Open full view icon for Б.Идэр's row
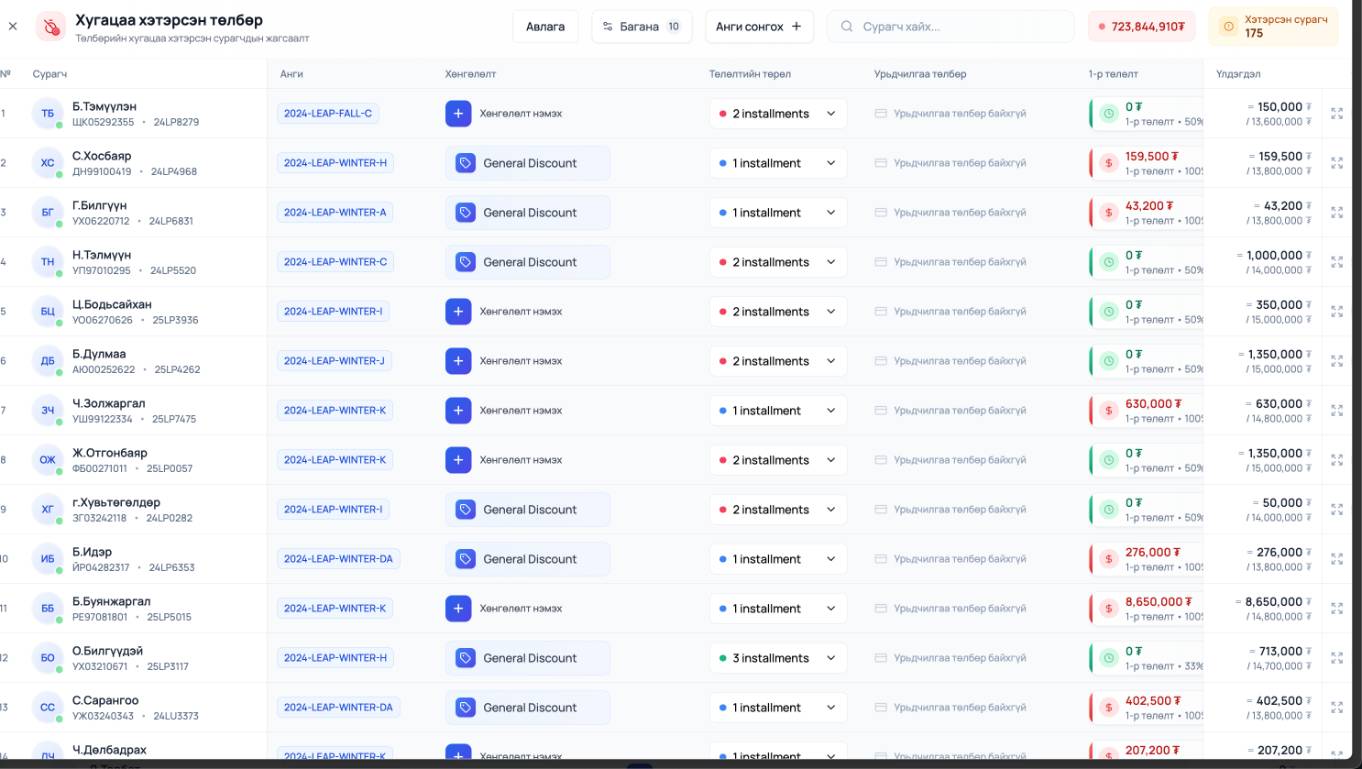This screenshot has height=769, width=1362. click(1336, 559)
